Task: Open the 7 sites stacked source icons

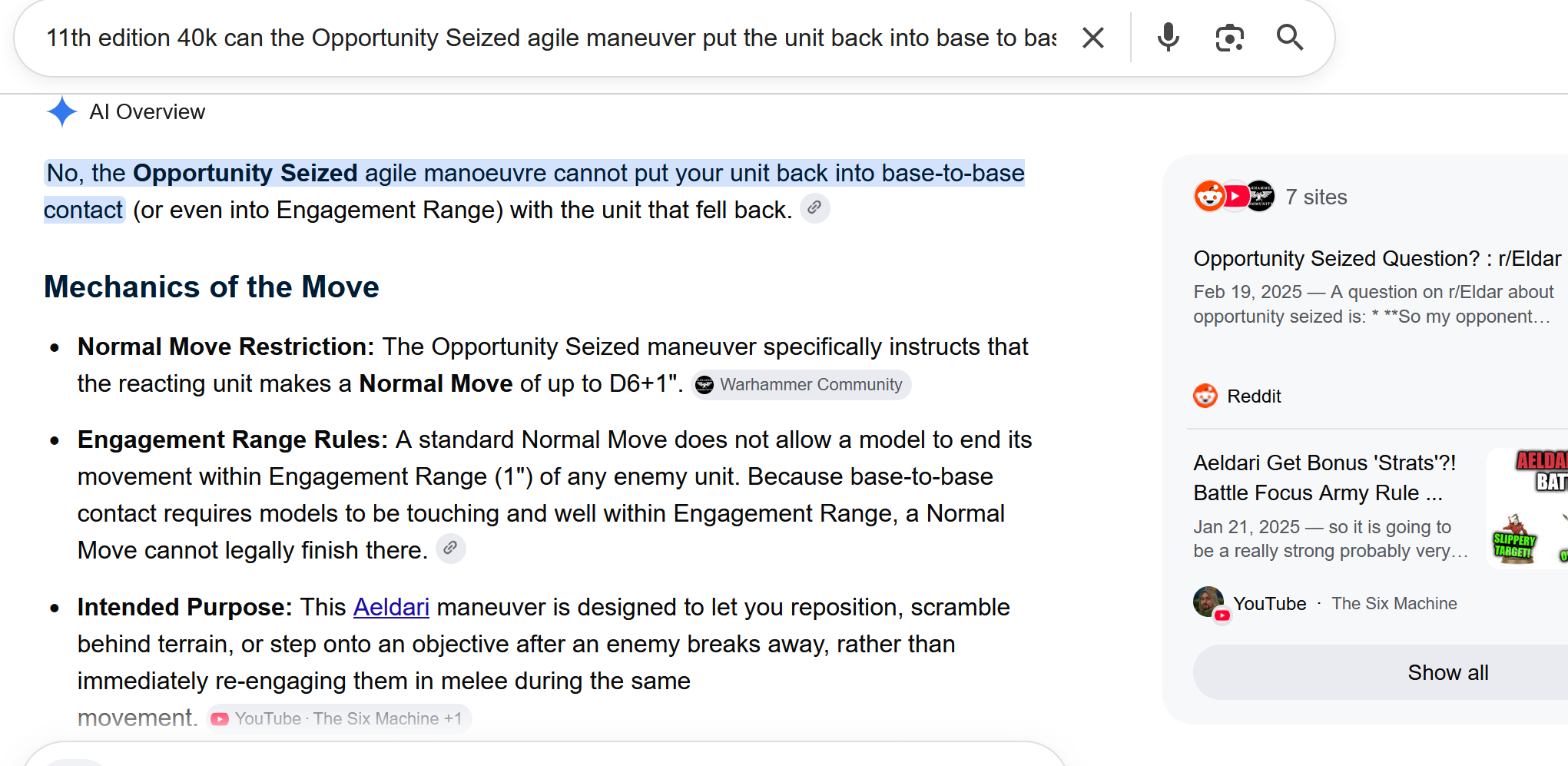Action: click(1234, 197)
